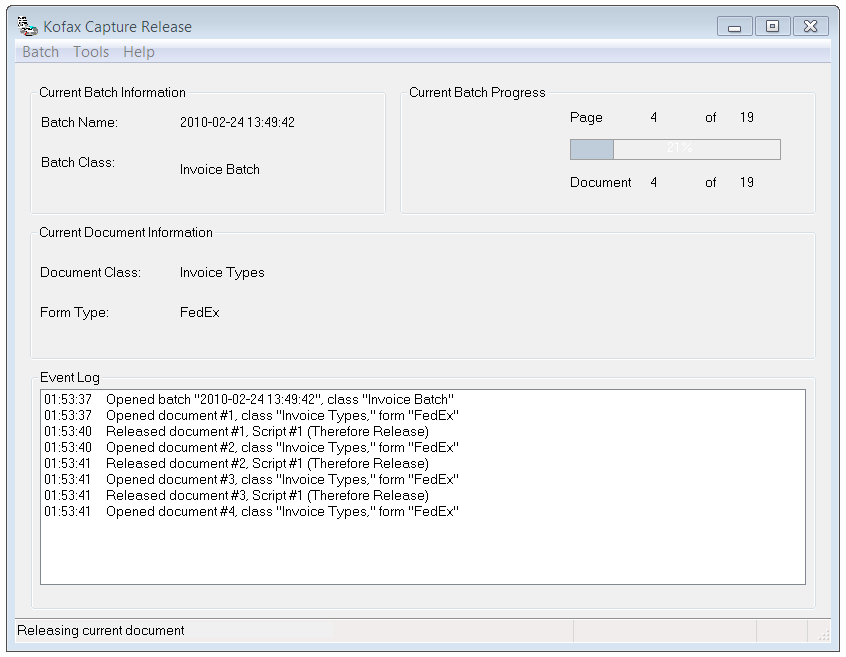This screenshot has height=657, width=846.
Task: Select the 'Released document #3' log entry
Action: pos(250,495)
